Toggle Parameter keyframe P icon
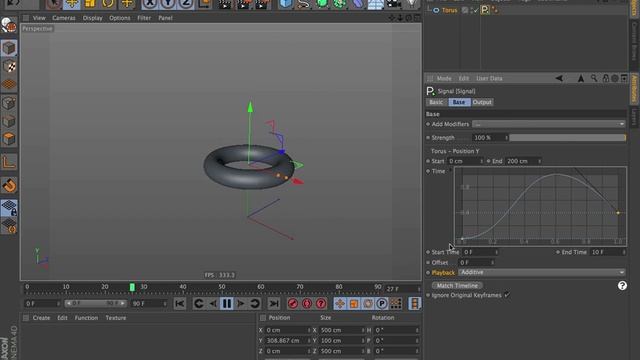 (382, 303)
